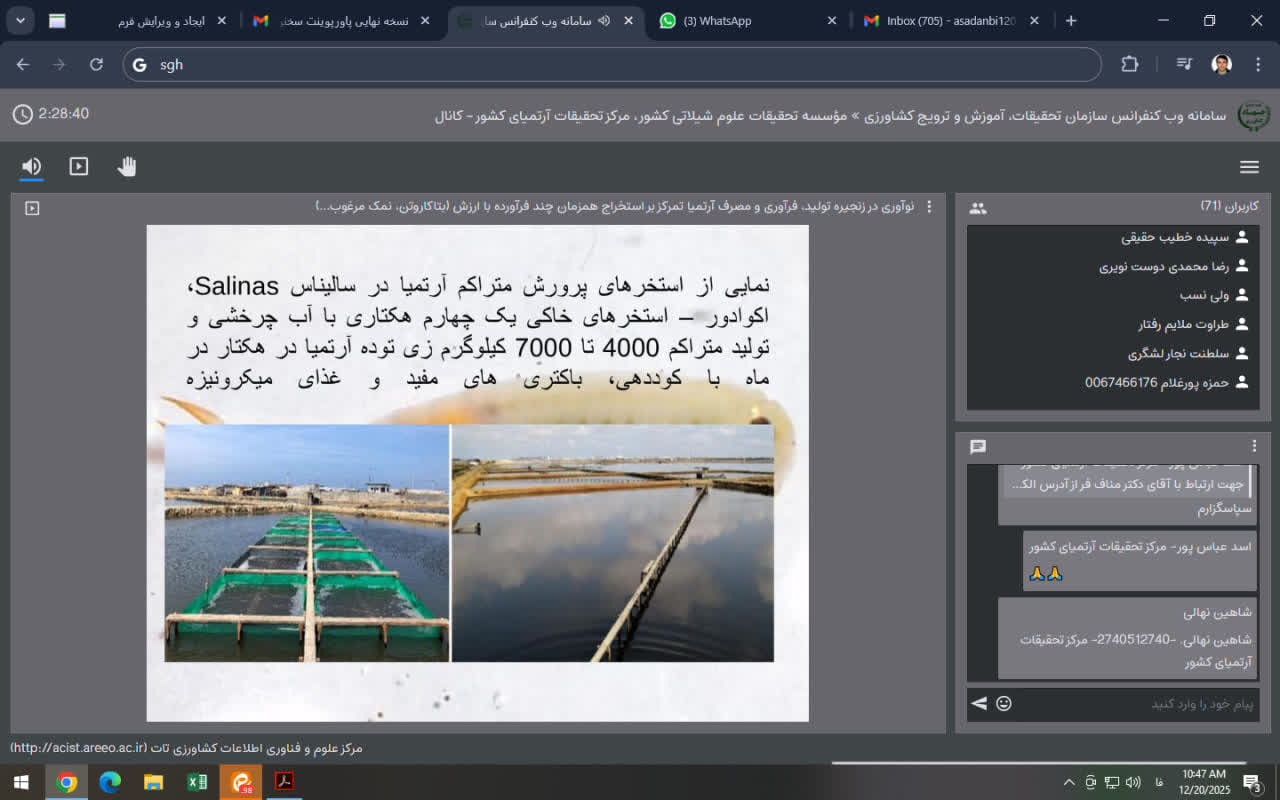Open presentation panel three-dot menu
This screenshot has width=1280, height=800.
tap(929, 207)
